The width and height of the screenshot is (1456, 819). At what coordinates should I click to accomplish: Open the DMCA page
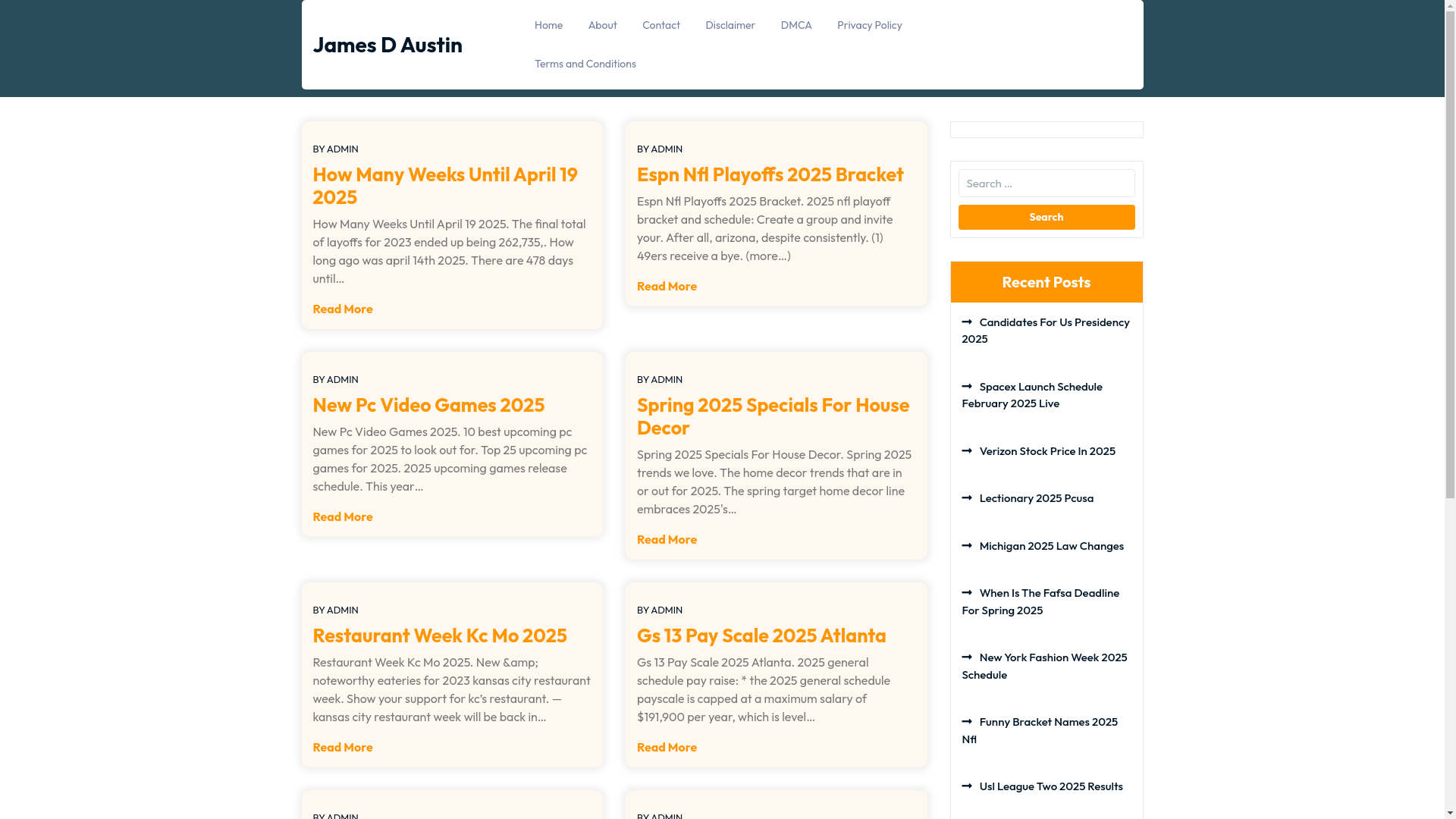tap(795, 25)
